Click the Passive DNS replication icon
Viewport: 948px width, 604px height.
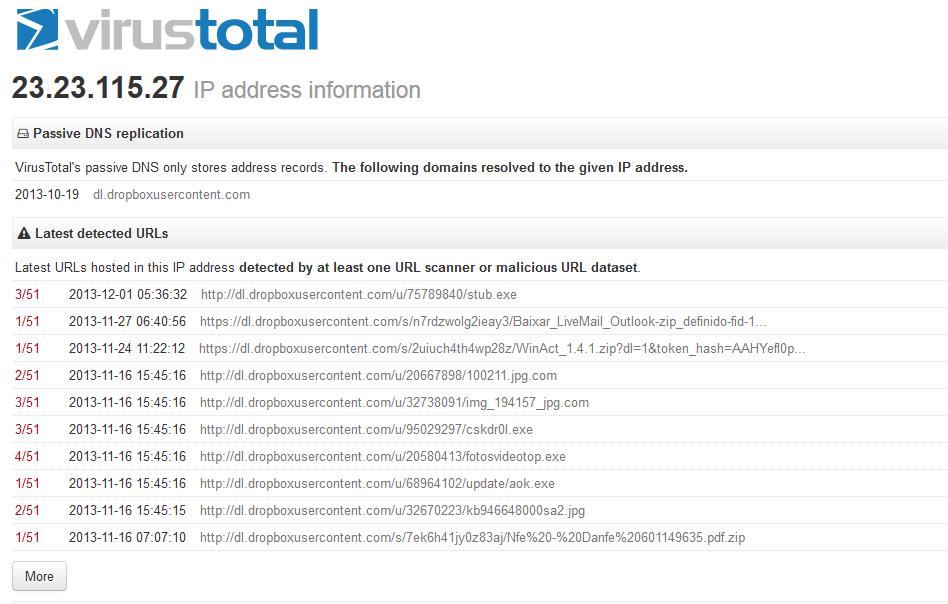pyautogui.click(x=23, y=134)
